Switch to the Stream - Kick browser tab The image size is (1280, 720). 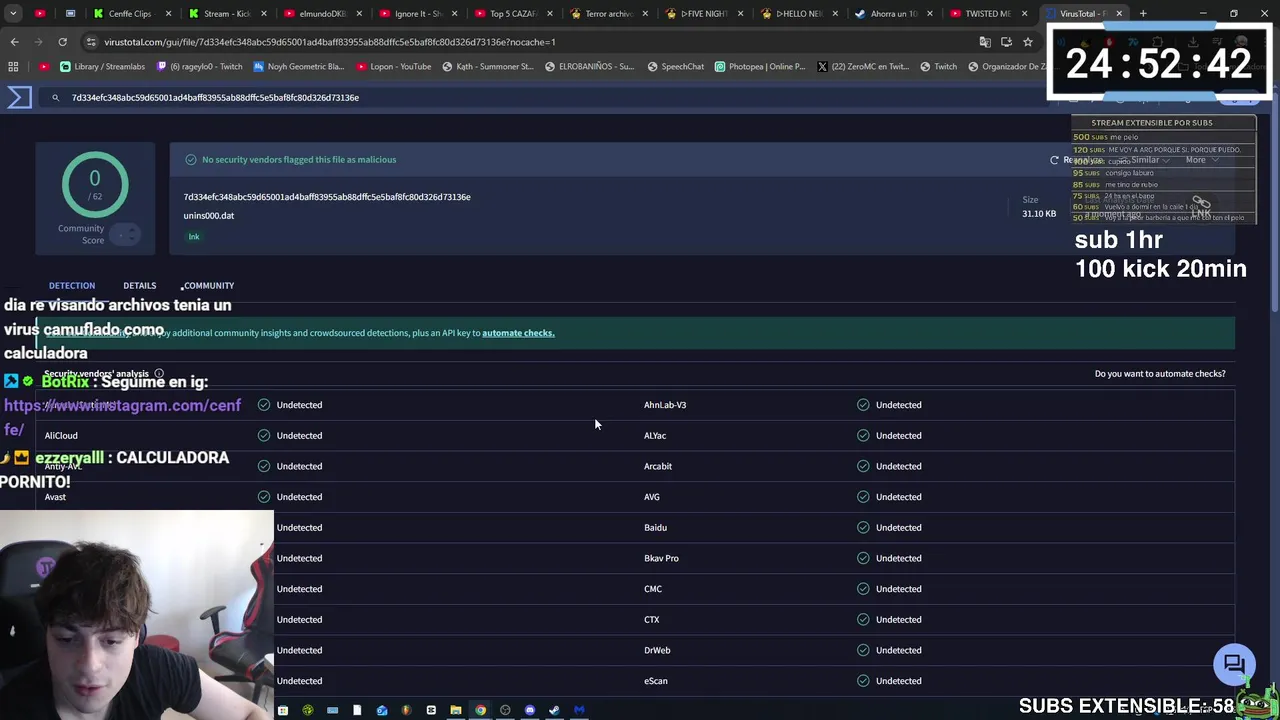[226, 14]
